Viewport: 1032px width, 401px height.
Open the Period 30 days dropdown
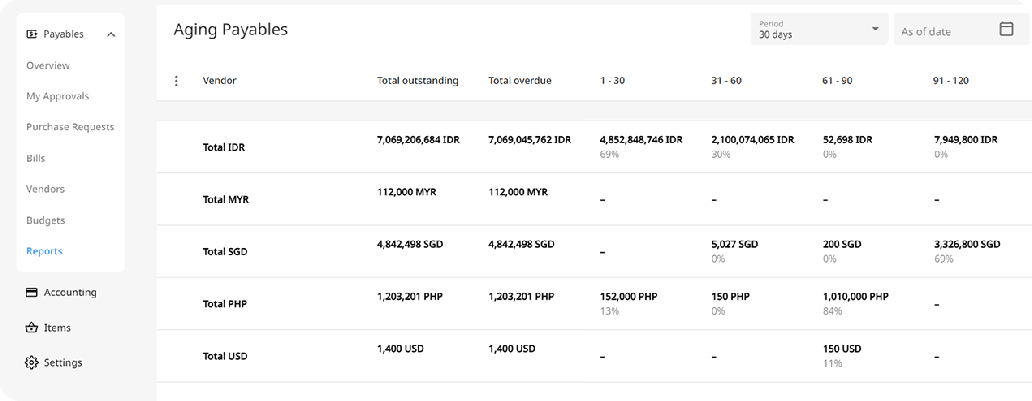[818, 29]
